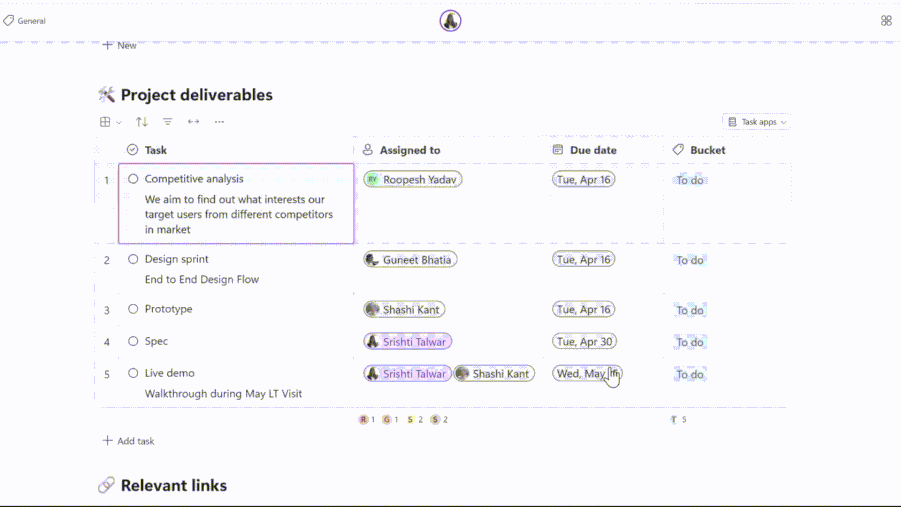Click the Competitive analysis description text
This screenshot has height=507, width=901.
[x=239, y=214]
